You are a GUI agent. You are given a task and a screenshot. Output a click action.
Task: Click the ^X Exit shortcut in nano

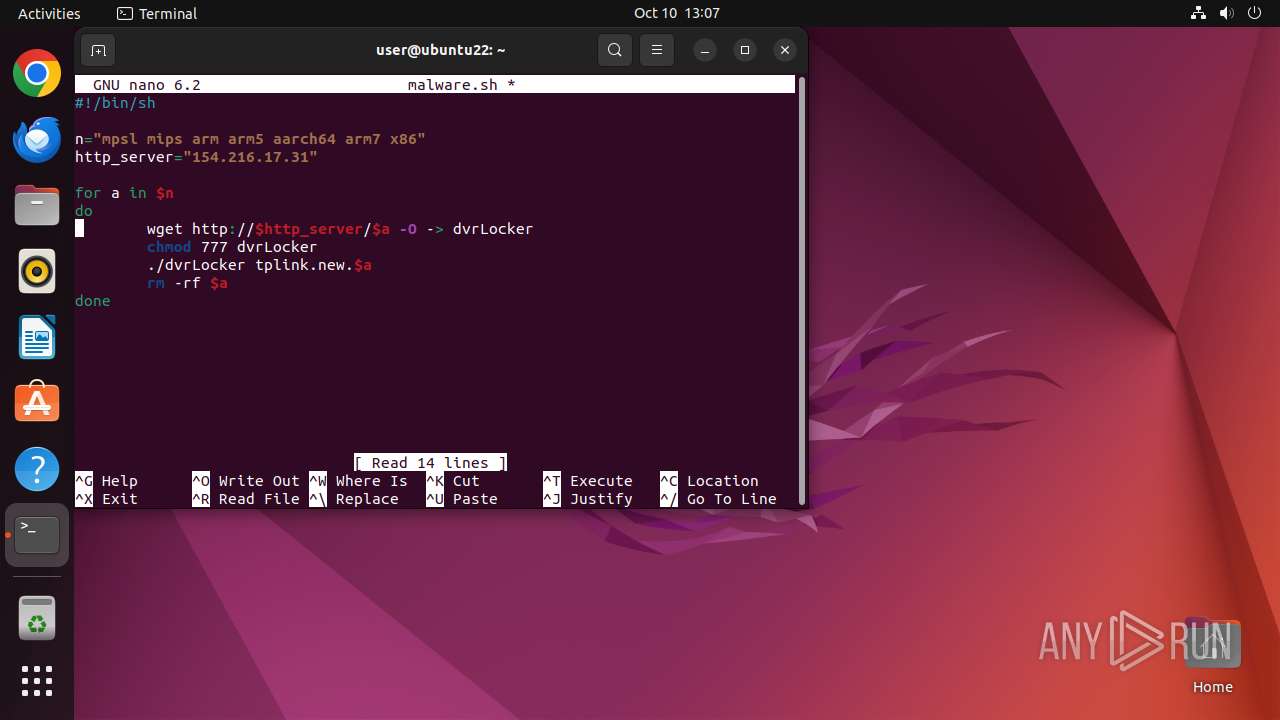pyautogui.click(x=107, y=499)
